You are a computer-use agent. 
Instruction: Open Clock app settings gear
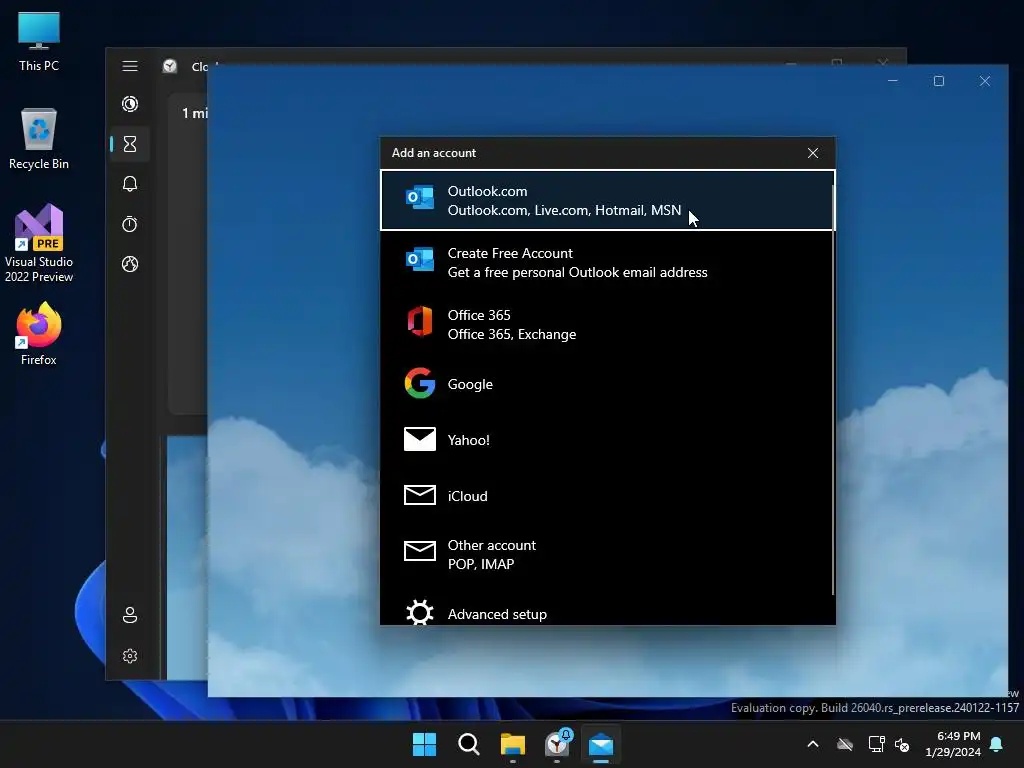130,656
